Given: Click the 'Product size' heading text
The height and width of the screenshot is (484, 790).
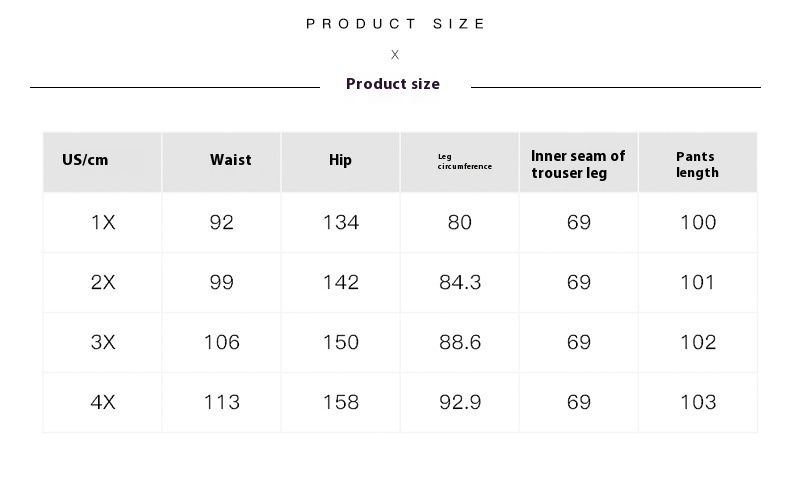Looking at the screenshot, I should 393,84.
